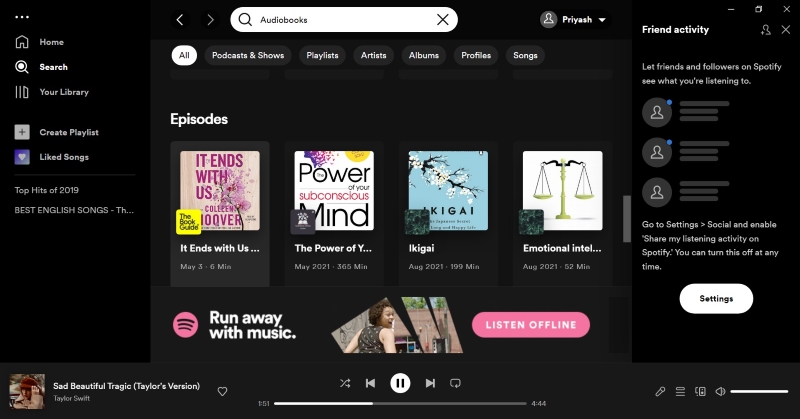This screenshot has width=800, height=419.
Task: Clear the Audiobooks search text
Action: (442, 20)
